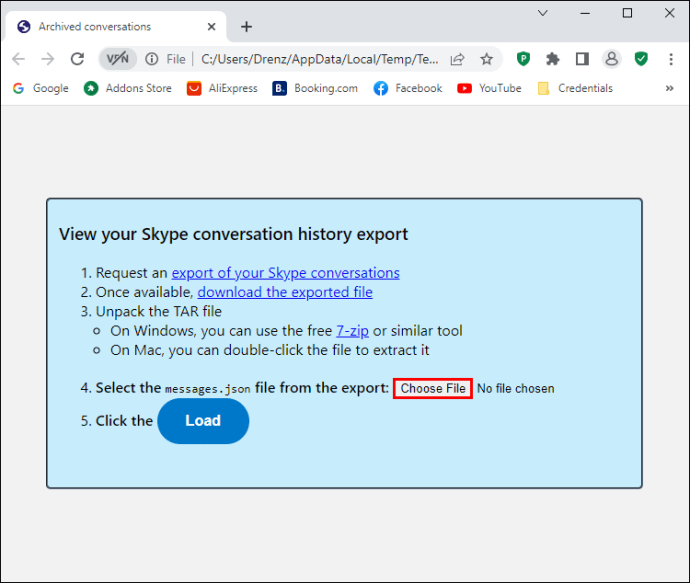This screenshot has height=583, width=690.
Task: Maximize the browser window
Action: pos(627,13)
